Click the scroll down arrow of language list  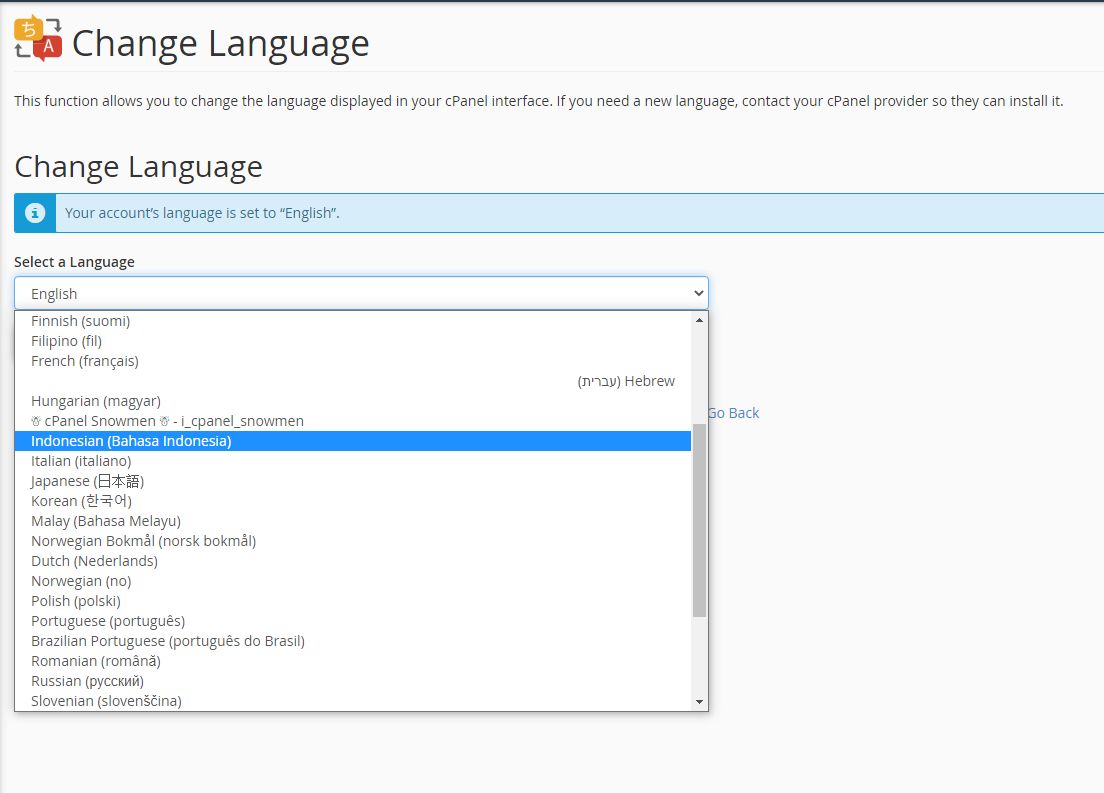[x=699, y=701]
